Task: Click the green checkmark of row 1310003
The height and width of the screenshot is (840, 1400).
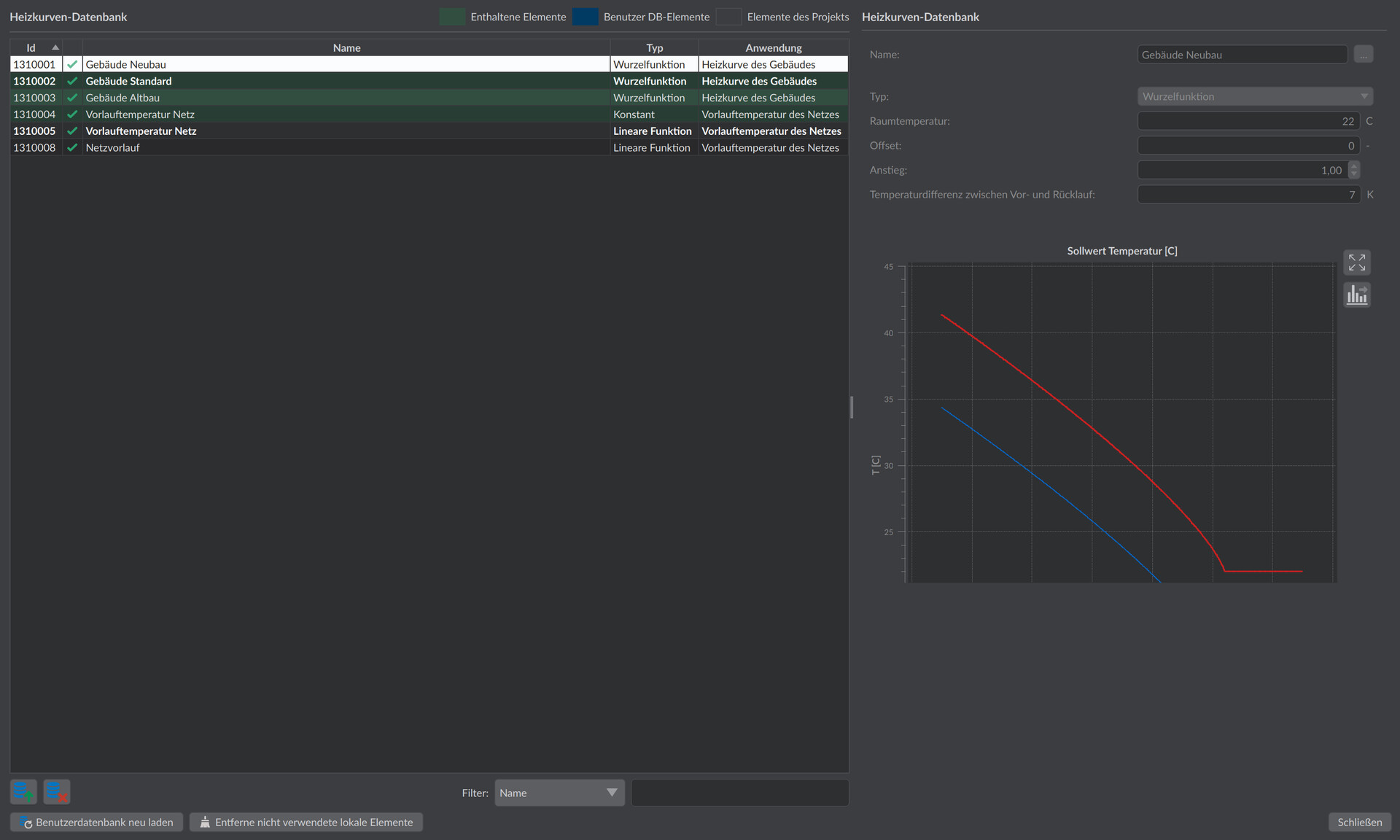Action: (72, 98)
